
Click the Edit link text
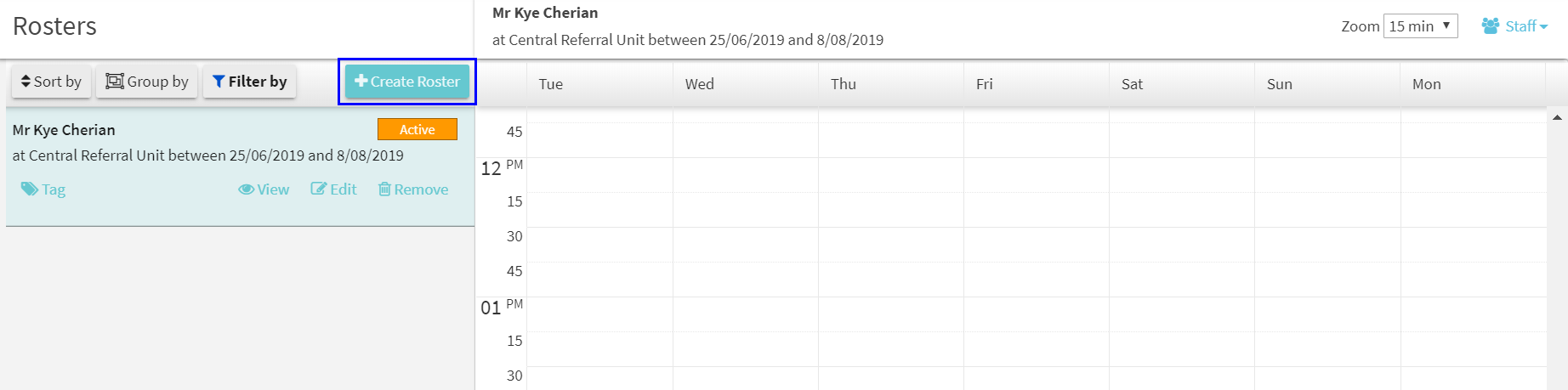[344, 189]
